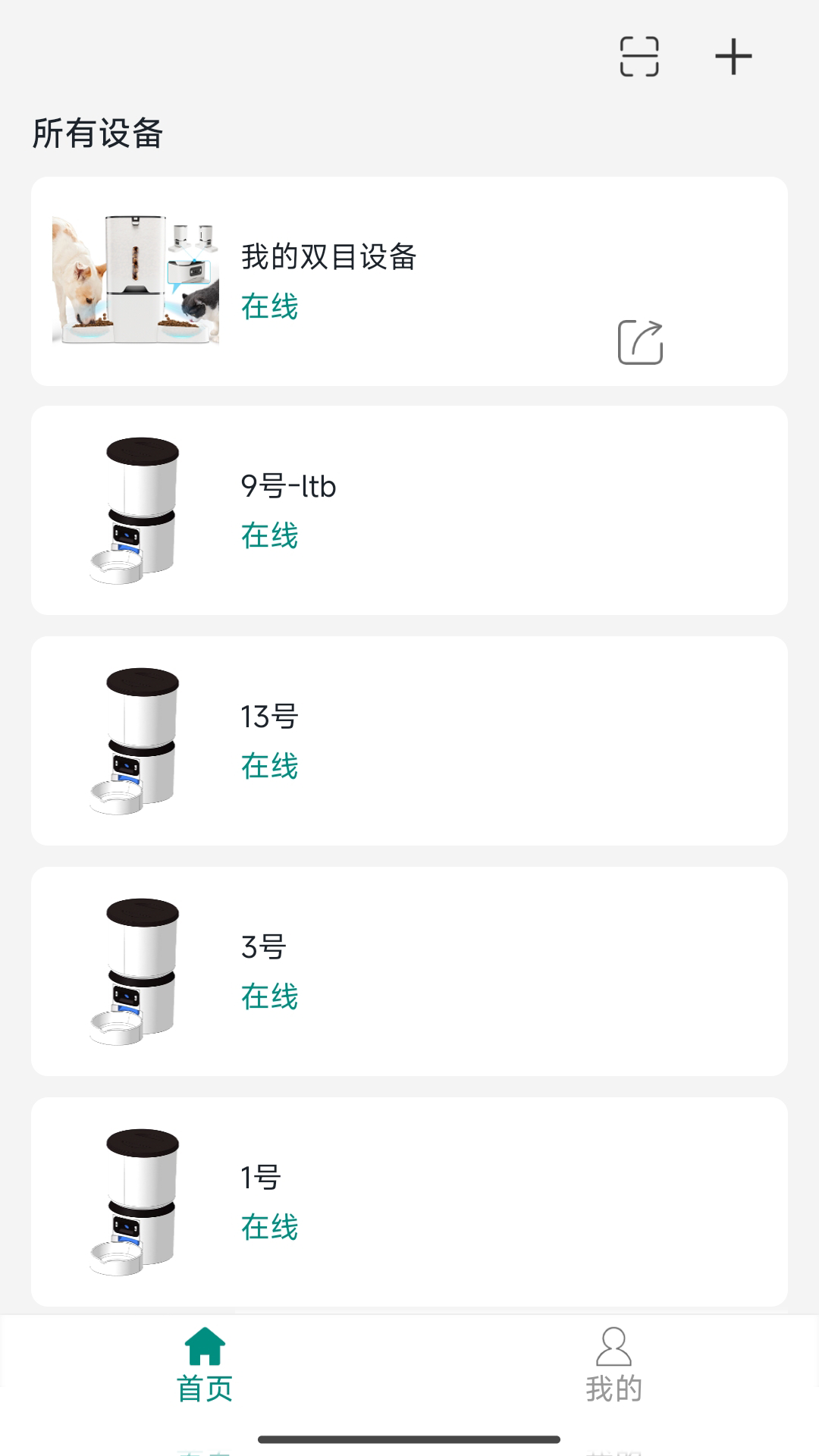Tap 在线 status under 9号-ltb
This screenshot has height=1456, width=819.
pos(269,536)
